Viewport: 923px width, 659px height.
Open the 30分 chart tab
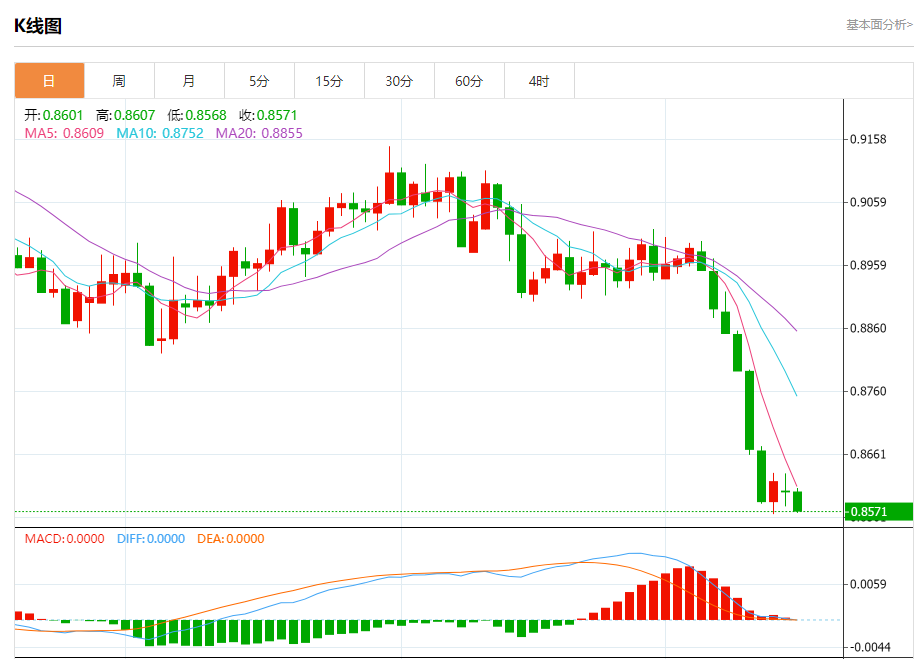400,81
